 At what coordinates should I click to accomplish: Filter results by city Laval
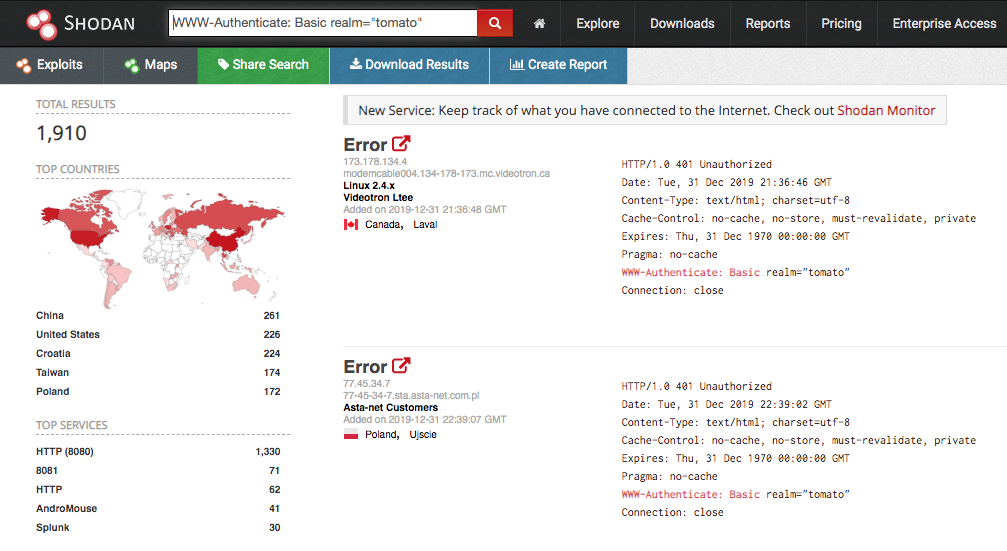pos(425,225)
